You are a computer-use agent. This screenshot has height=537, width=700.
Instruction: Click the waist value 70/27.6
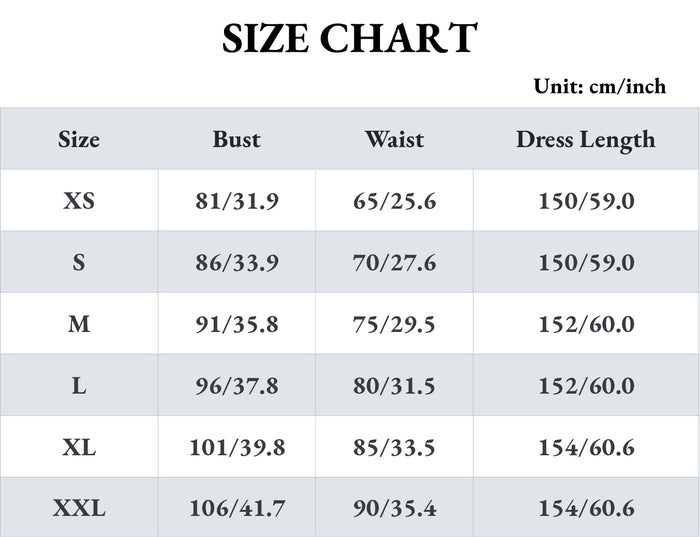pyautogui.click(x=394, y=263)
